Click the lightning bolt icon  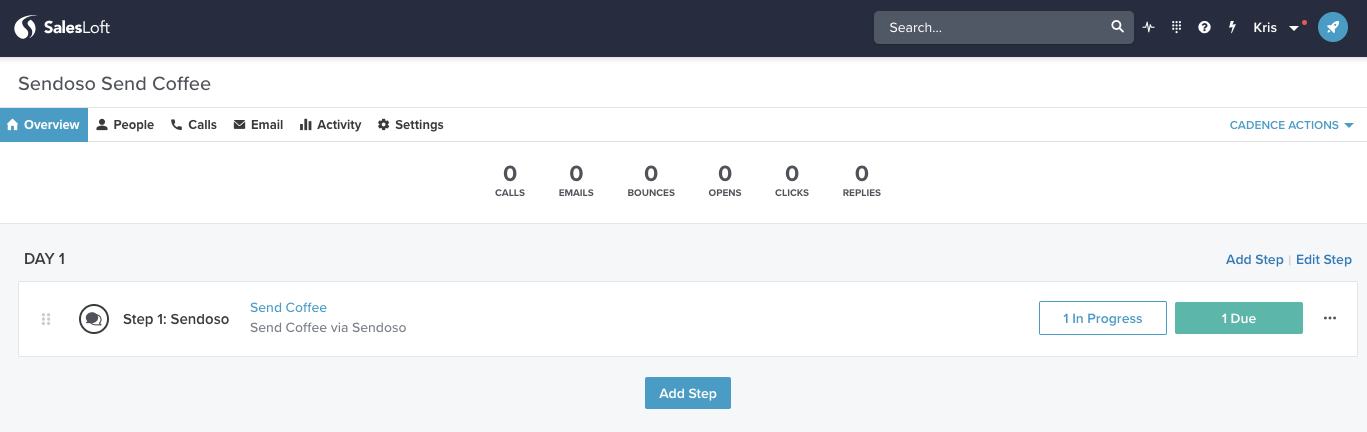pos(1233,28)
